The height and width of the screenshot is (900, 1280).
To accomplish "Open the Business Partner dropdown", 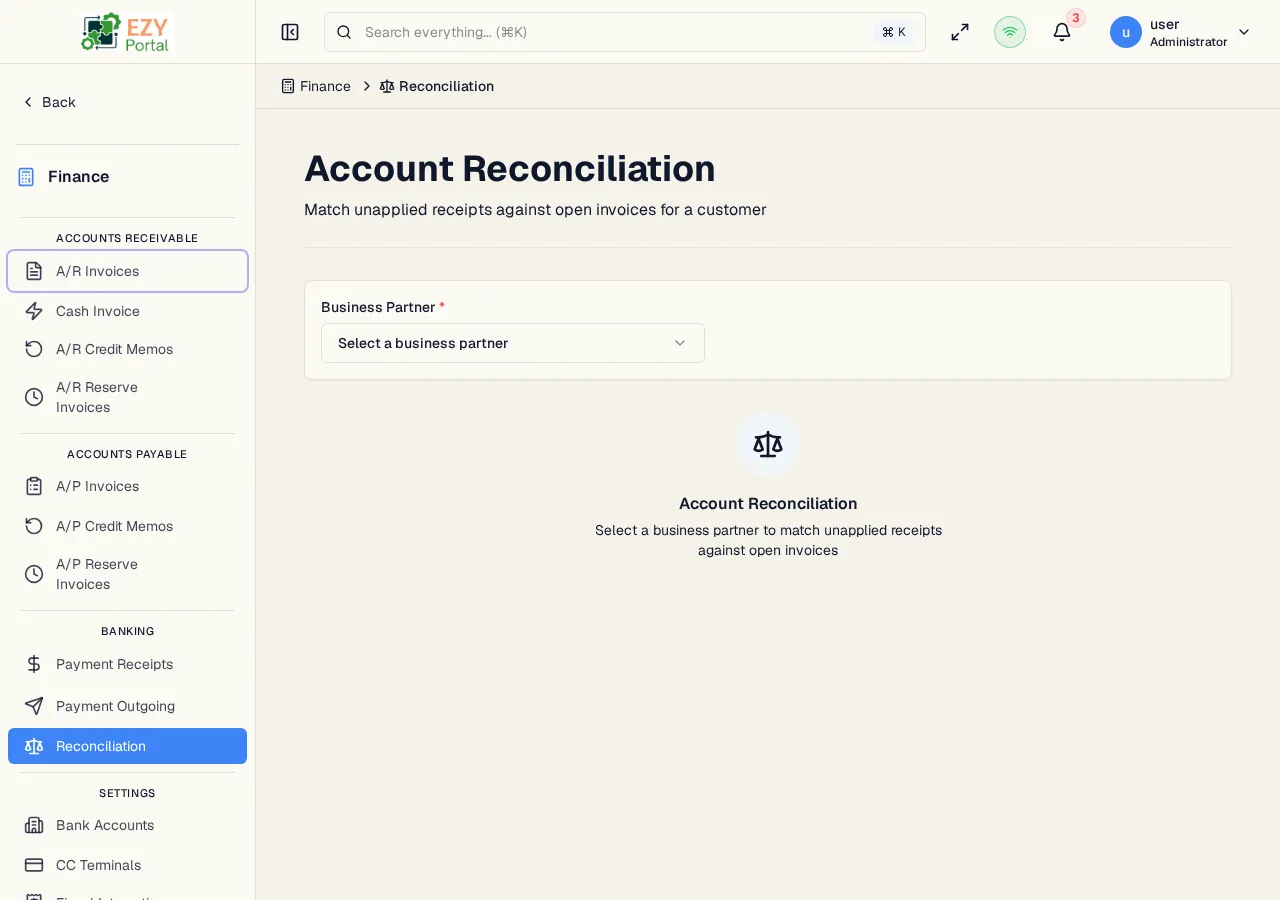I will click(513, 343).
